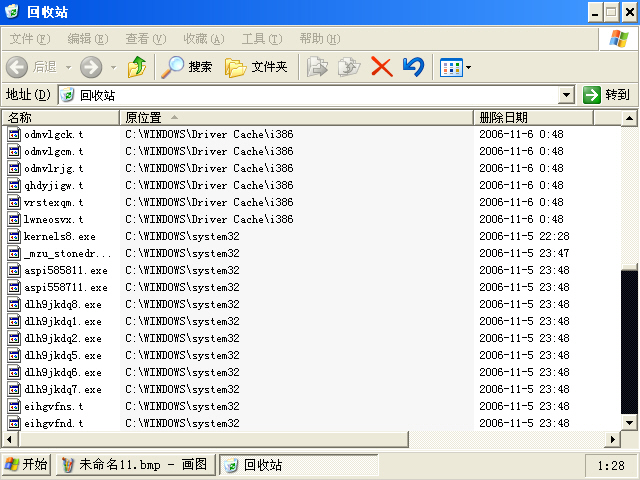The image size is (640, 480).
Task: Click file icon of dlh9jkdq5.exe
Action: (x=14, y=356)
